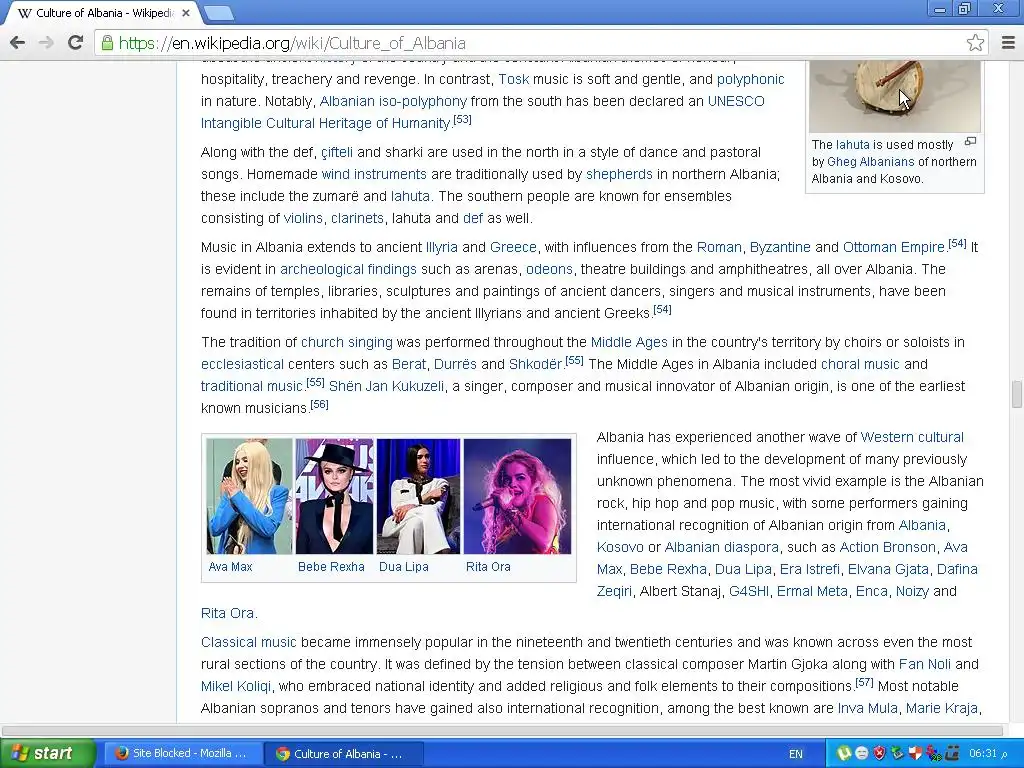1024x768 pixels.
Task: Open the Dua Lipa photo thumbnail
Action: click(419, 496)
